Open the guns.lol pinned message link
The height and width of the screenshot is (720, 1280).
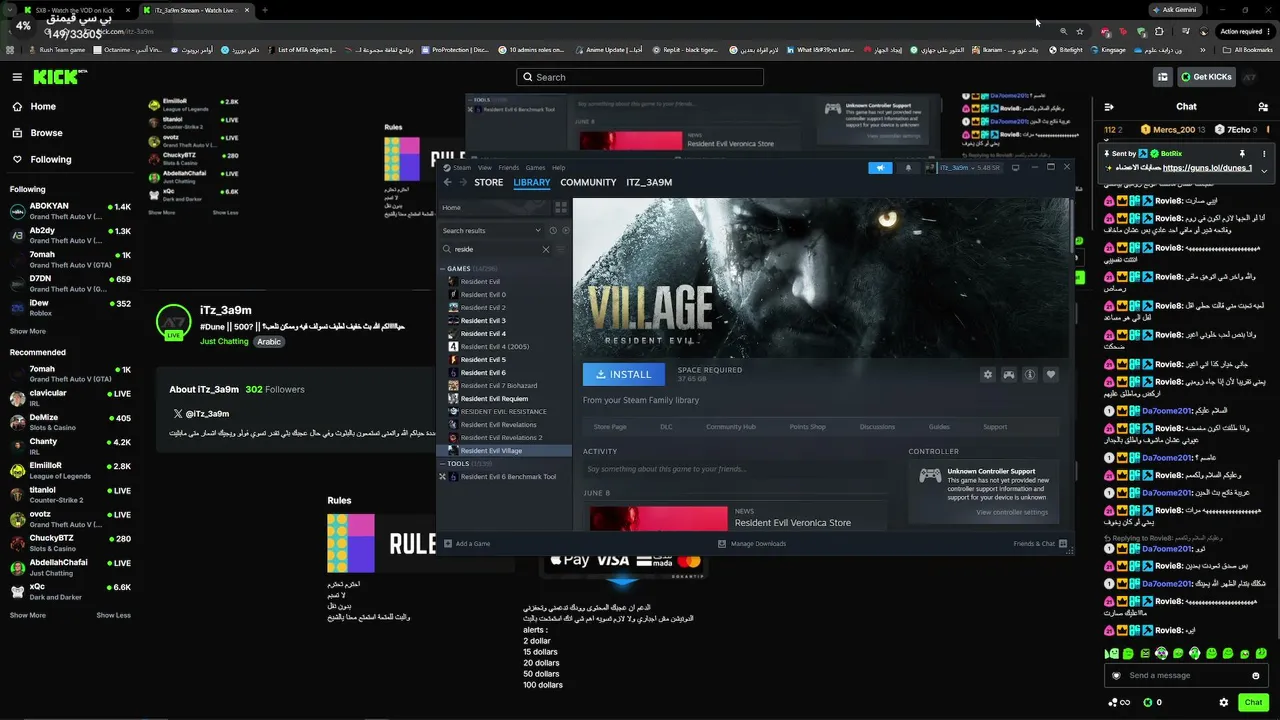click(1207, 168)
